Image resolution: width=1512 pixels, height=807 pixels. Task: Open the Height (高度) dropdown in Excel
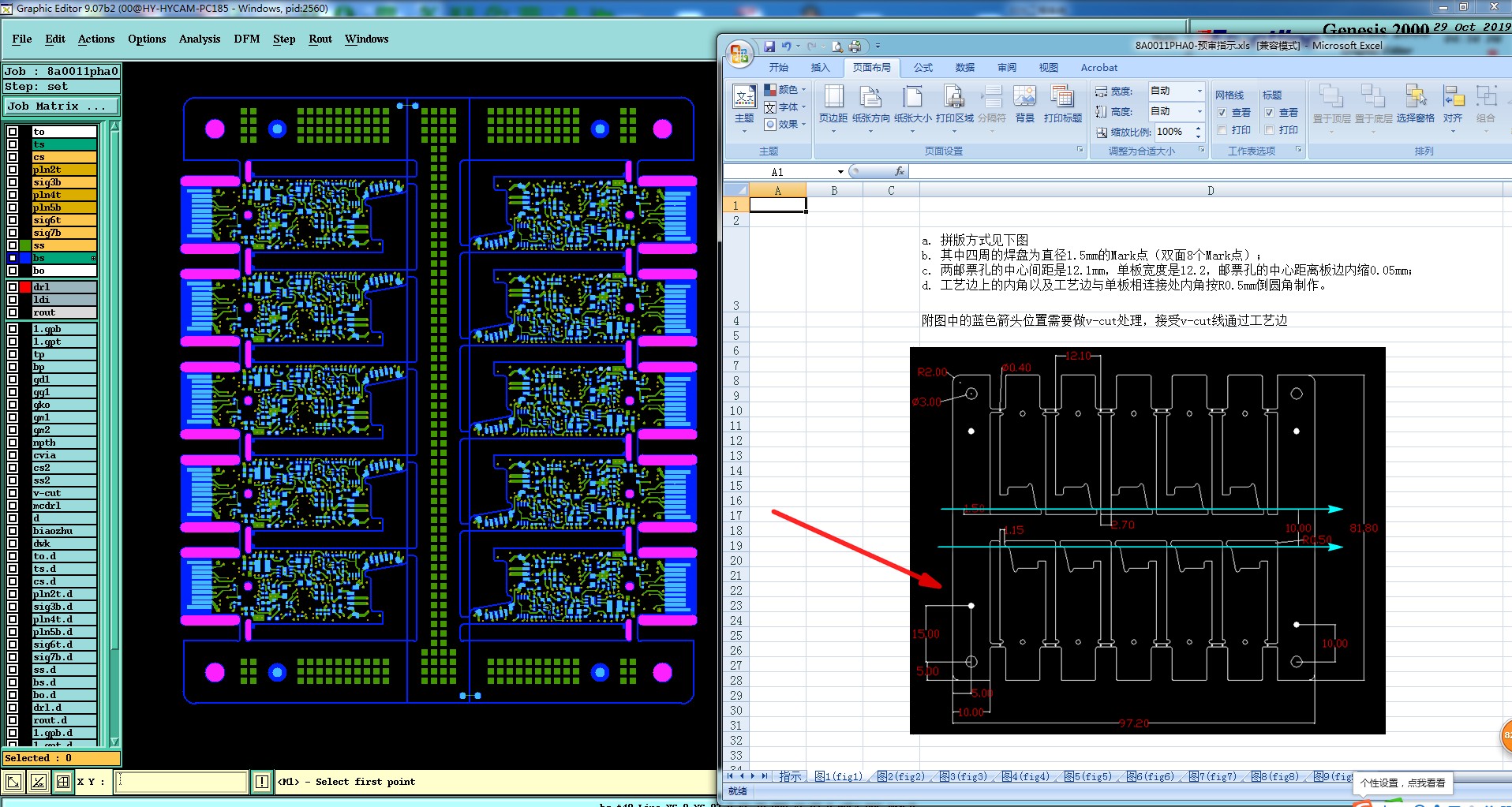pos(1199,111)
